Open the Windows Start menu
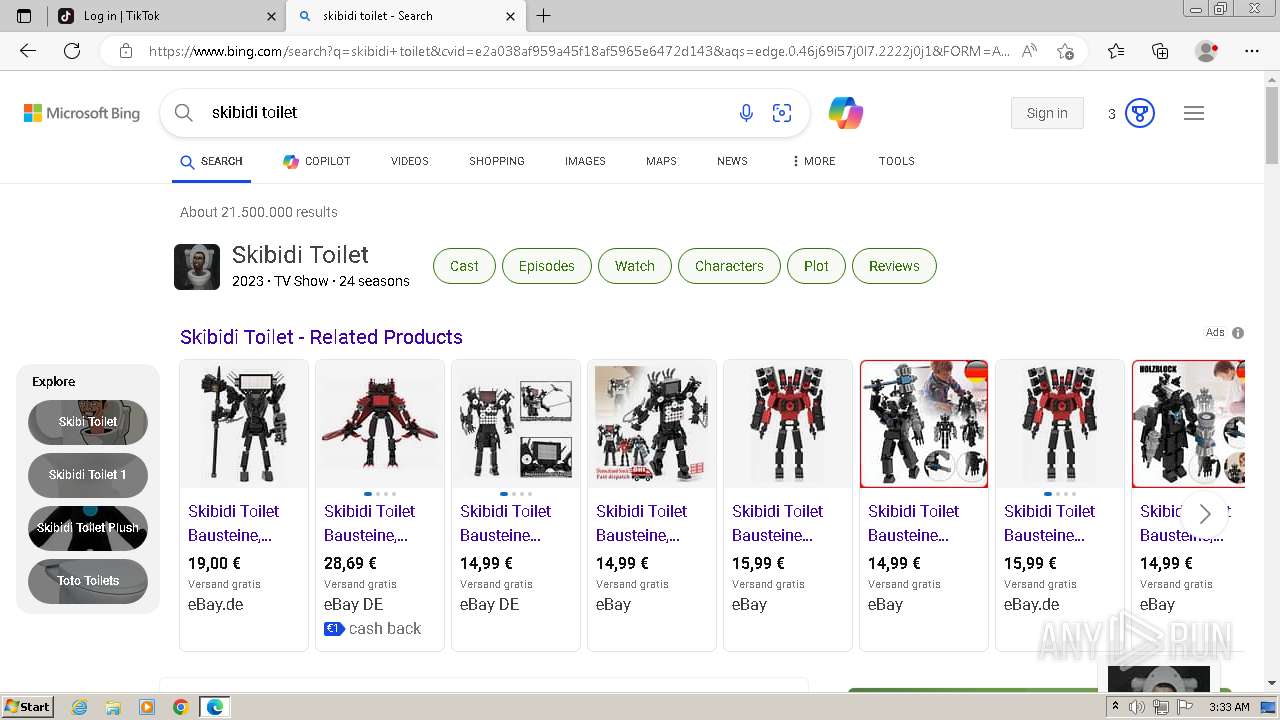The height and width of the screenshot is (720, 1280). (x=28, y=707)
